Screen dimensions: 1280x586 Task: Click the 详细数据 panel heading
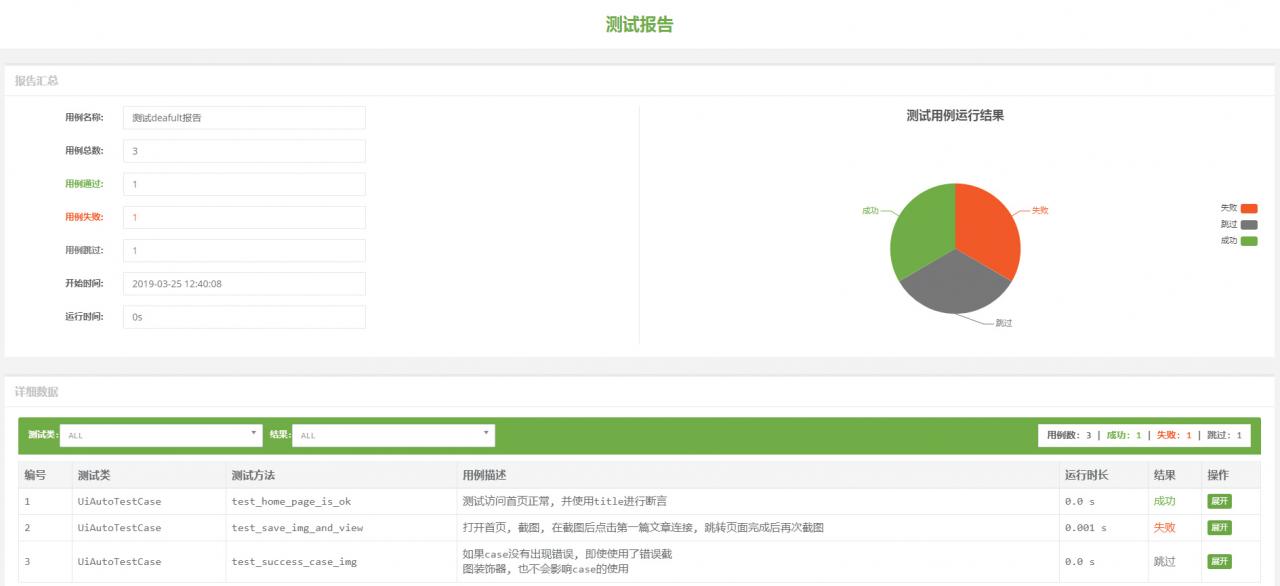tap(36, 391)
